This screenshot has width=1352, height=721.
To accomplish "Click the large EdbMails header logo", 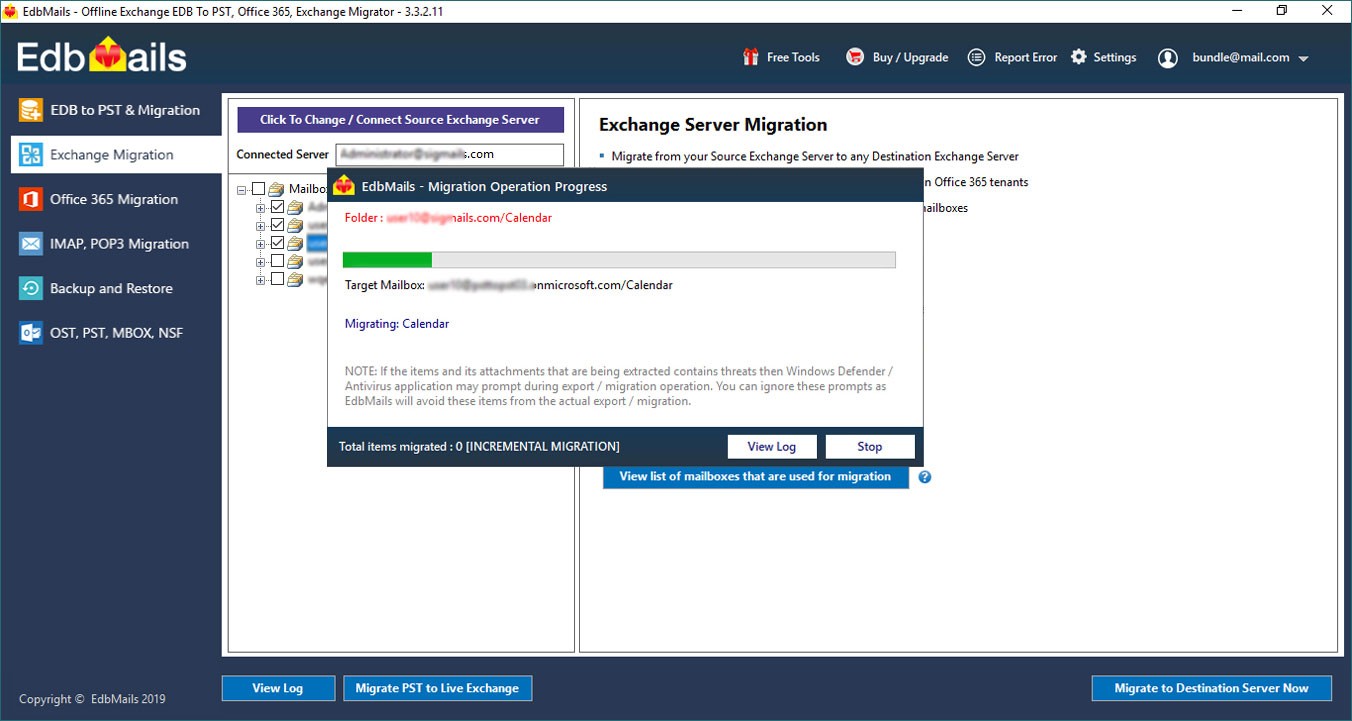I will (x=102, y=56).
